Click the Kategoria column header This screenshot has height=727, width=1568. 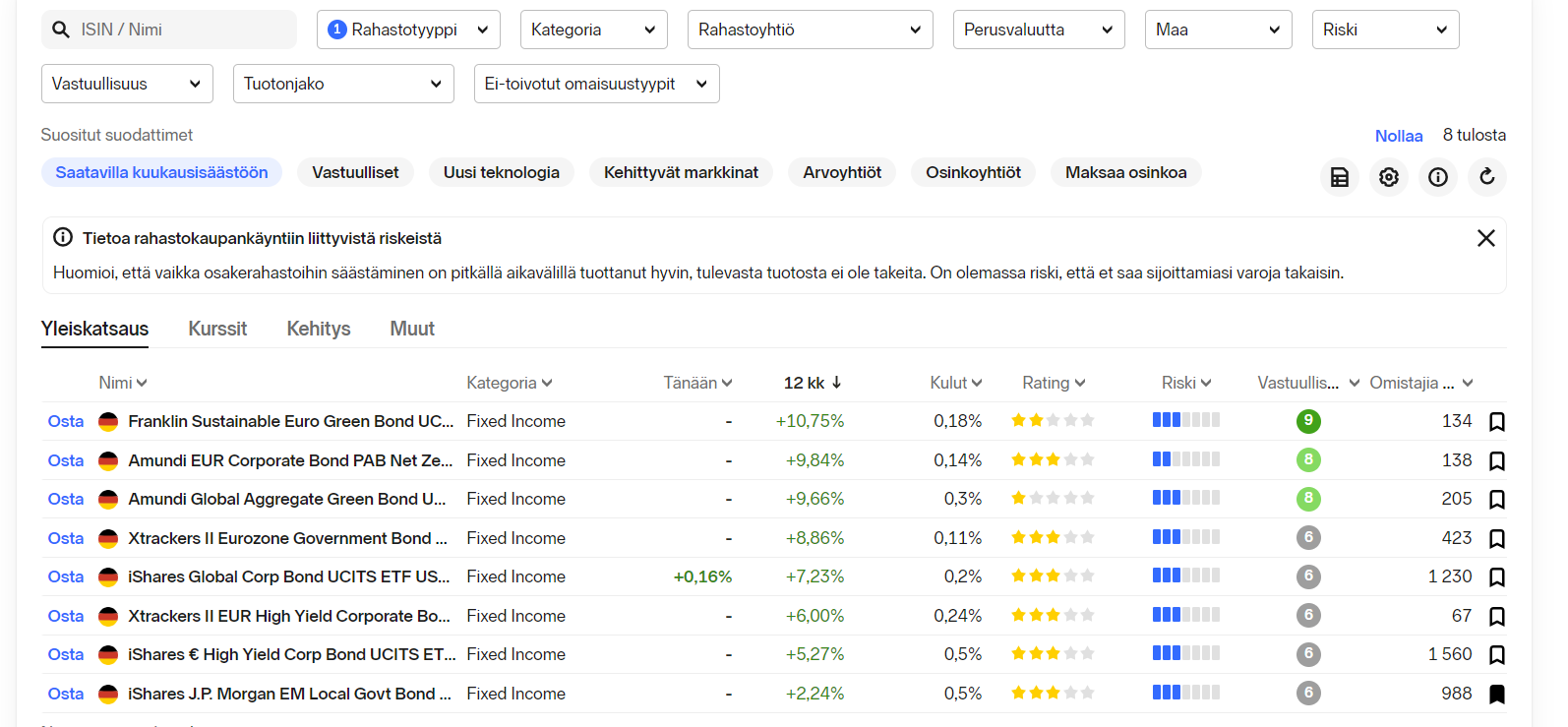510,383
